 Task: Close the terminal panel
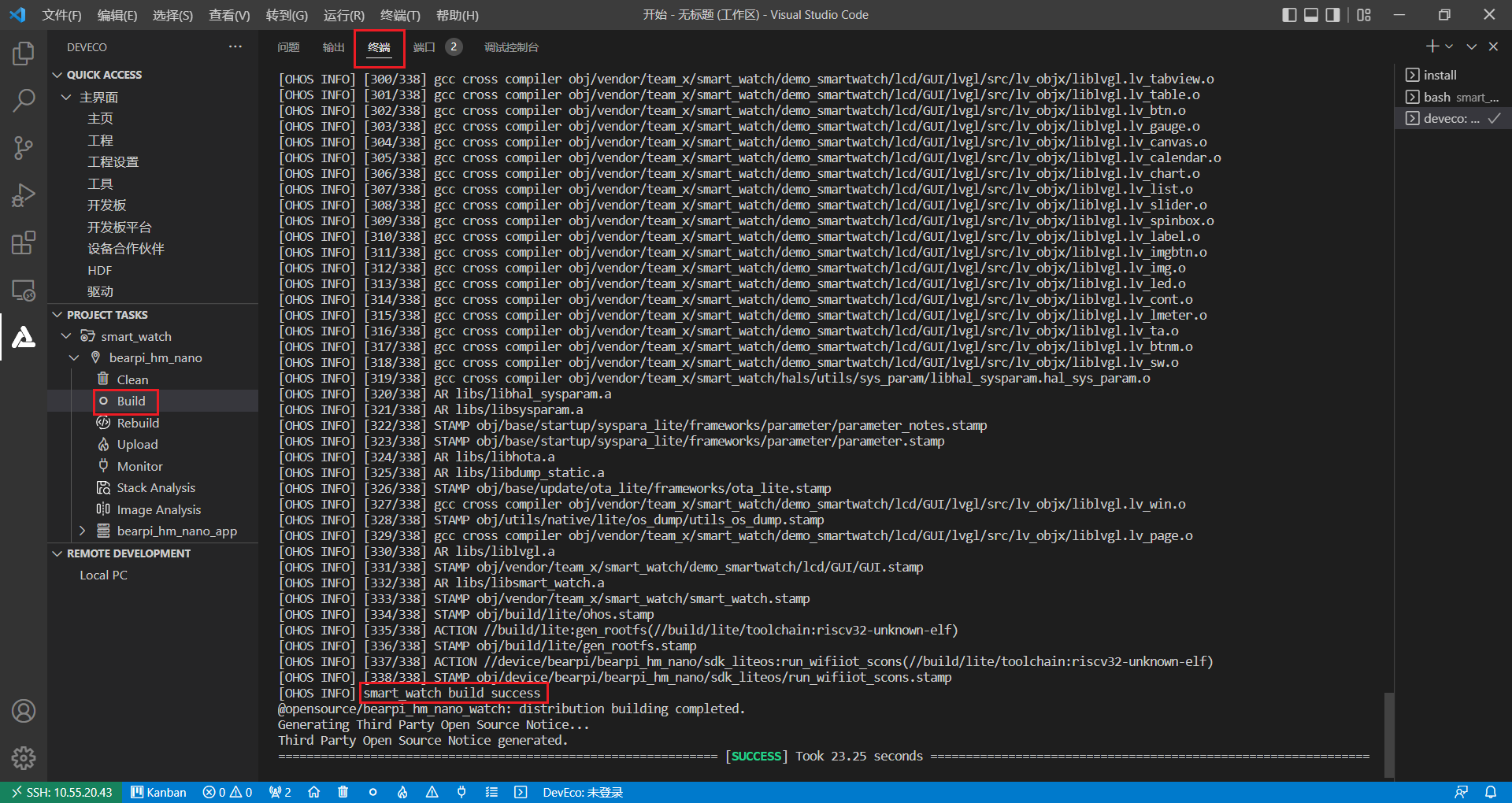(1493, 46)
